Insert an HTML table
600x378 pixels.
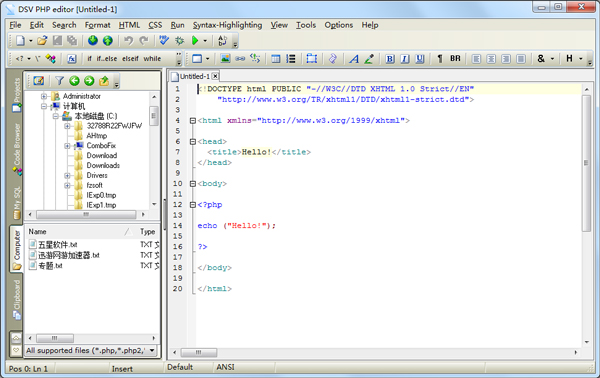[276, 59]
